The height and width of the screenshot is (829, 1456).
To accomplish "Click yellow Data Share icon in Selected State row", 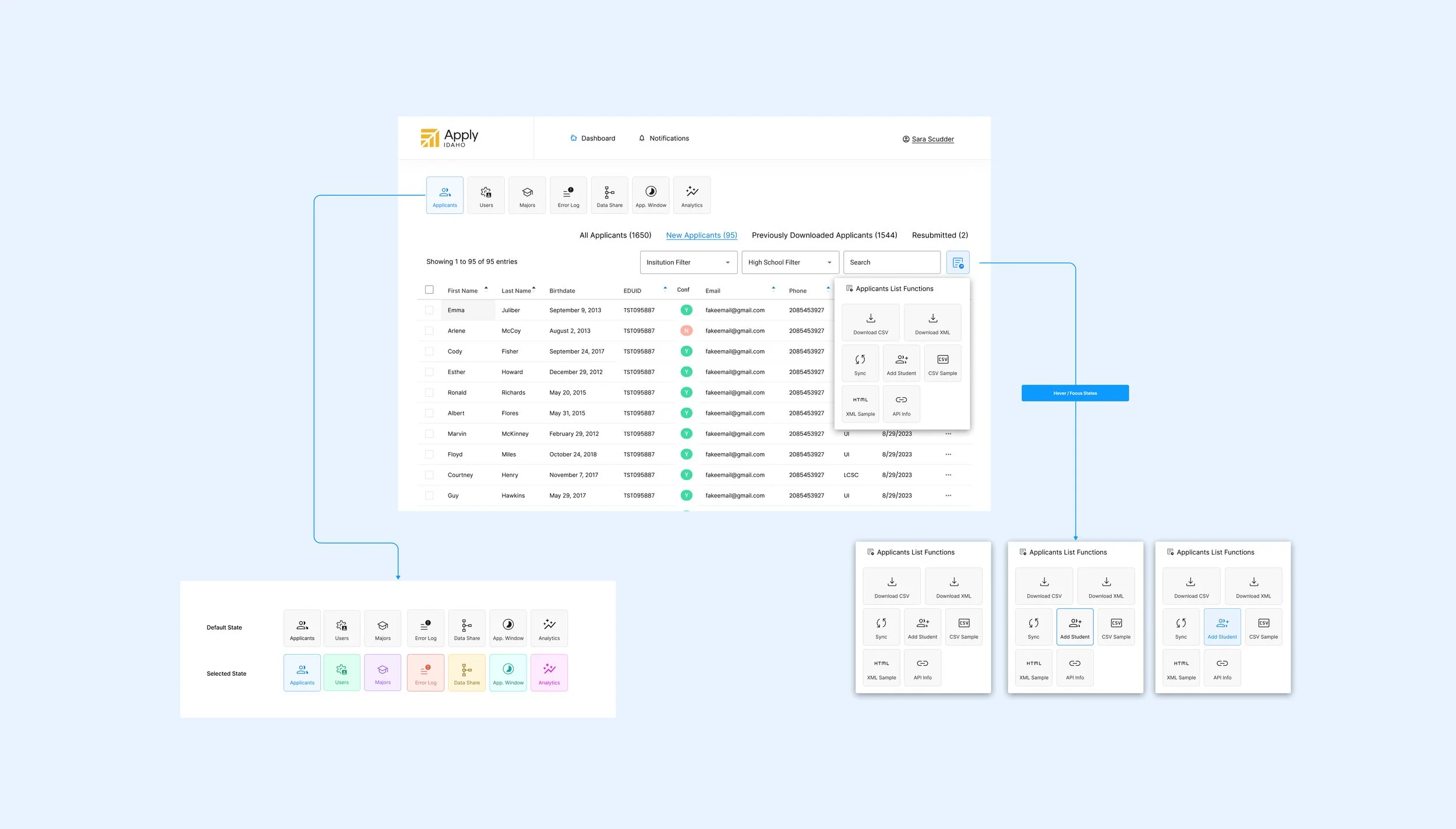I will pyautogui.click(x=467, y=673).
